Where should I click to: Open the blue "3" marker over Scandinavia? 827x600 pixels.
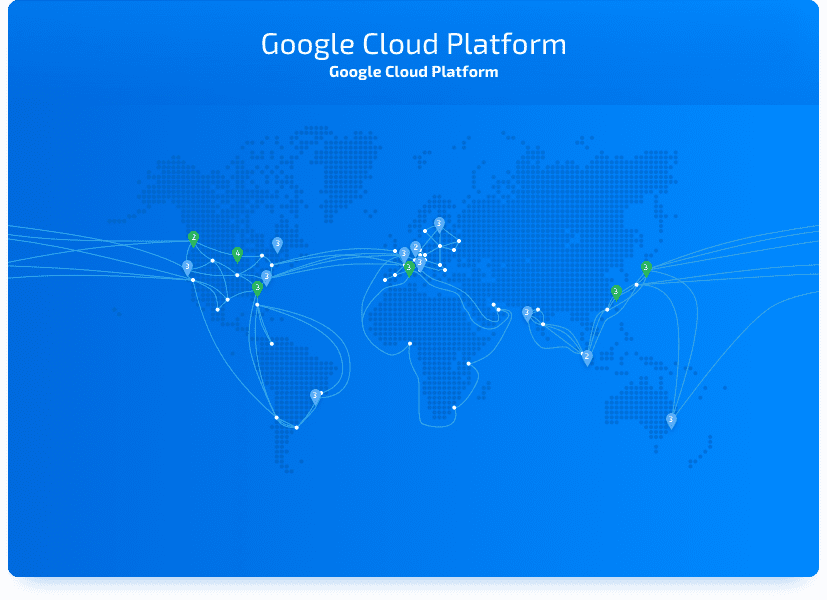pyautogui.click(x=439, y=223)
